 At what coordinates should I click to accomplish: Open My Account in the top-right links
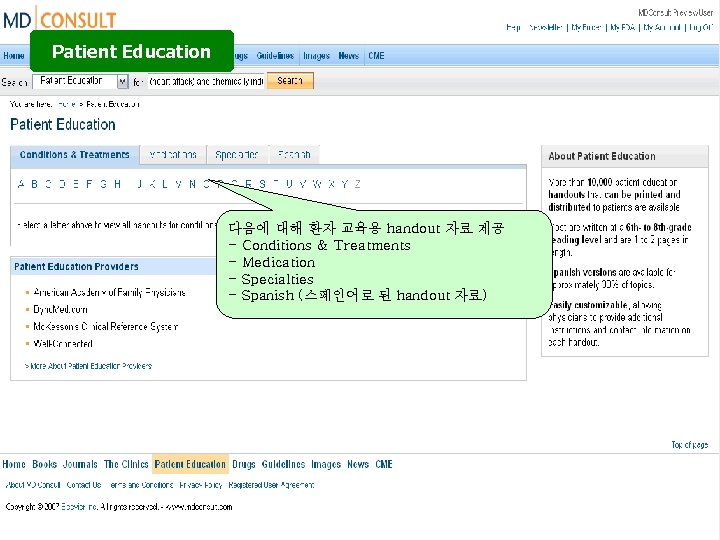tap(662, 28)
